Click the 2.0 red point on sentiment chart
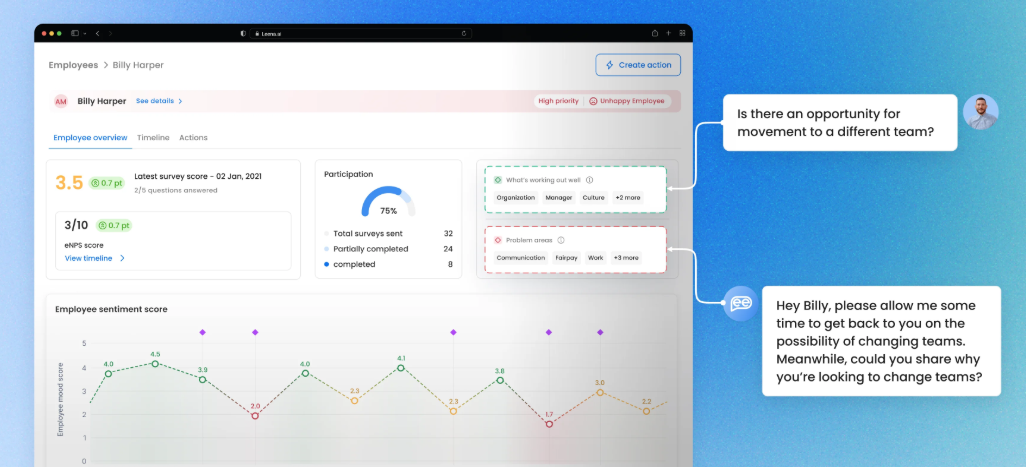 point(255,416)
